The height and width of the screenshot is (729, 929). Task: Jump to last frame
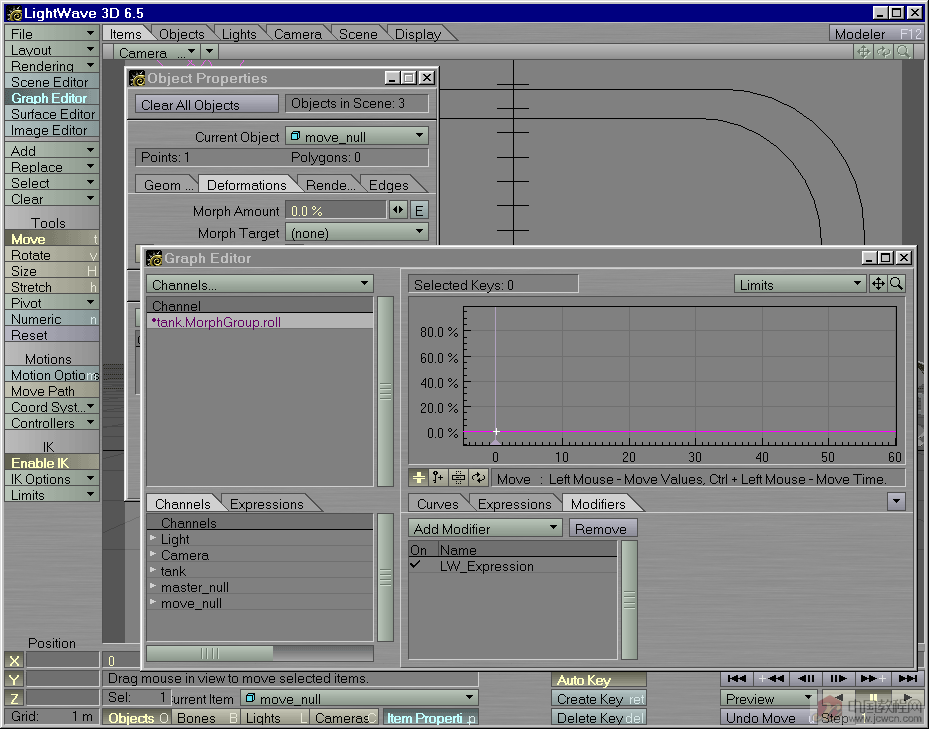click(x=907, y=679)
